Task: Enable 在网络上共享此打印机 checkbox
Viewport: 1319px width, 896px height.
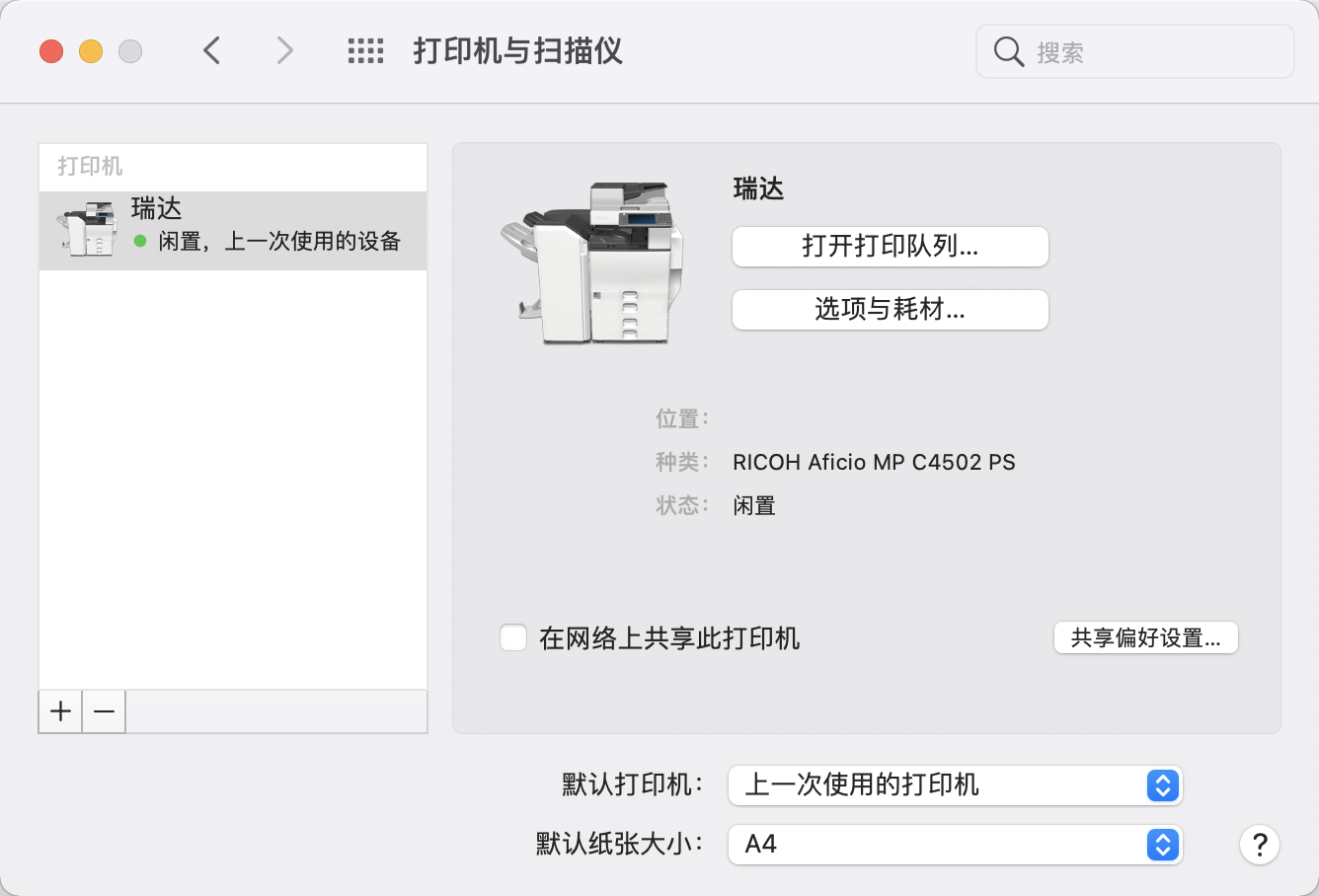Action: [x=513, y=637]
